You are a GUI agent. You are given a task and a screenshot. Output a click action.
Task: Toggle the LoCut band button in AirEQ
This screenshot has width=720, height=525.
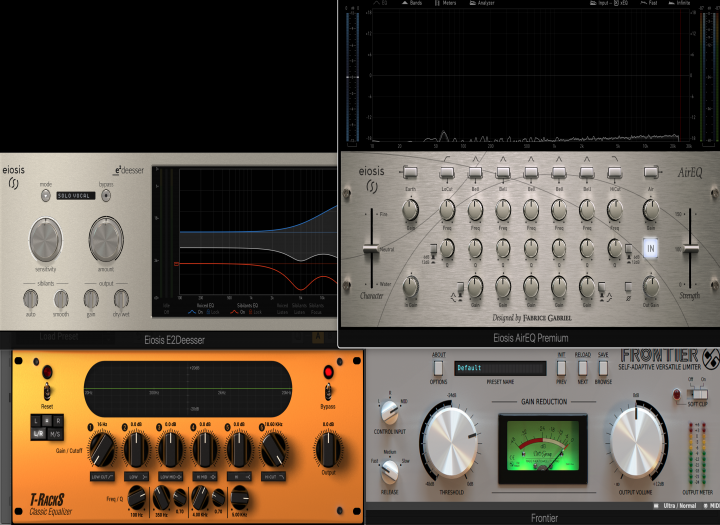[447, 173]
